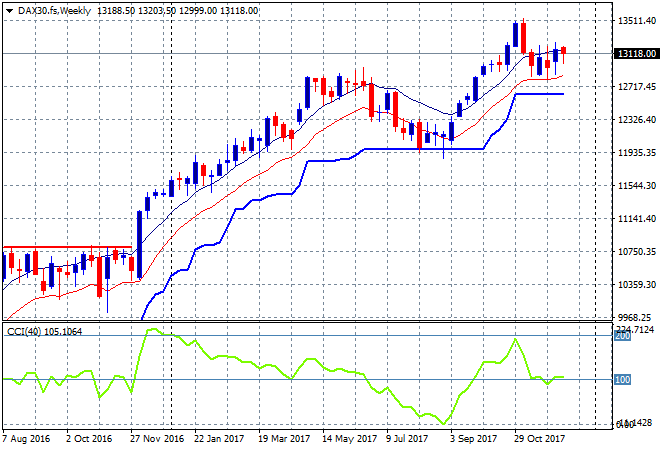This screenshot has width=660, height=450.
Task: Select the DAX30.fs,Weekly symbol title
Action: [x=54, y=11]
